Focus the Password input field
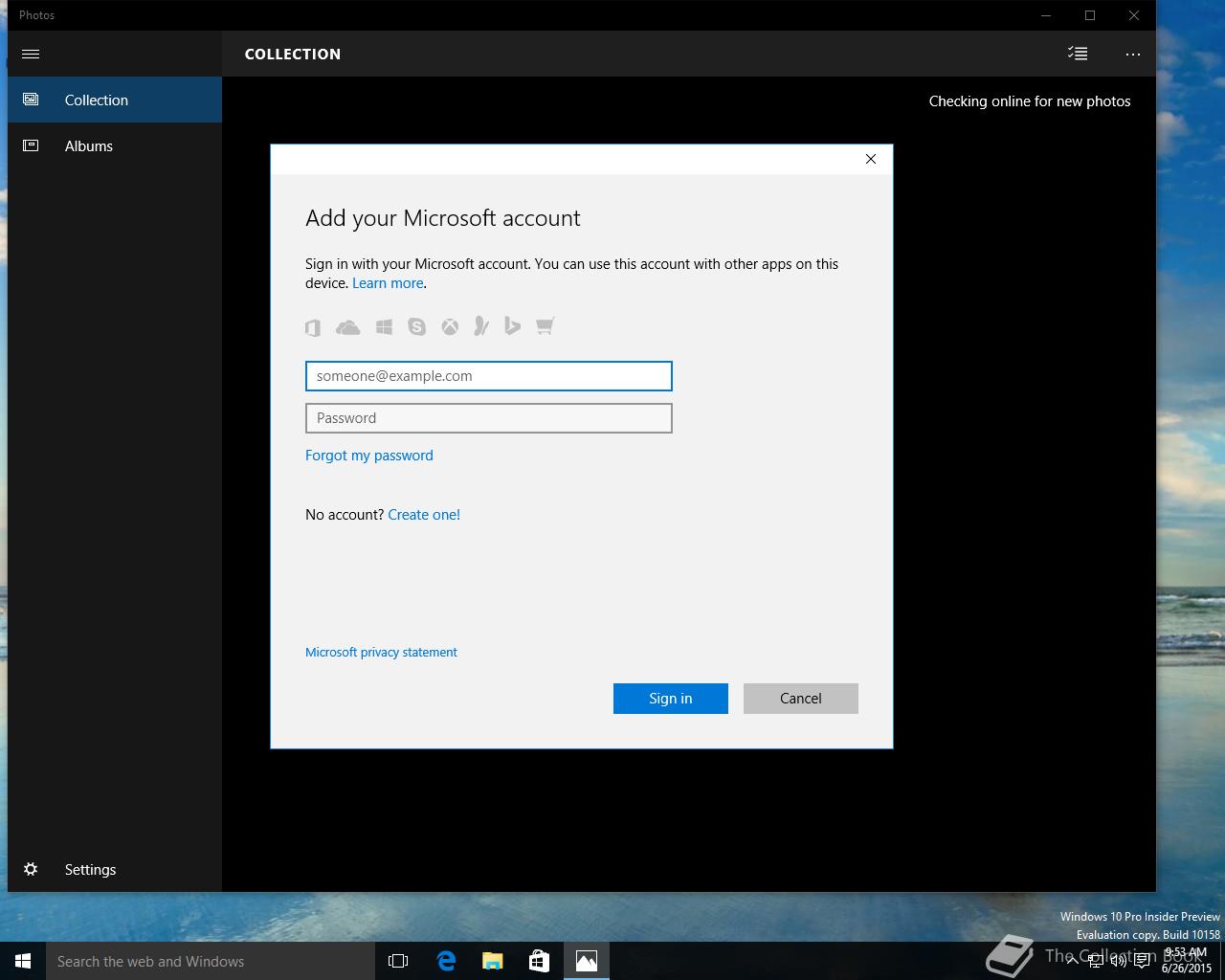 [489, 418]
